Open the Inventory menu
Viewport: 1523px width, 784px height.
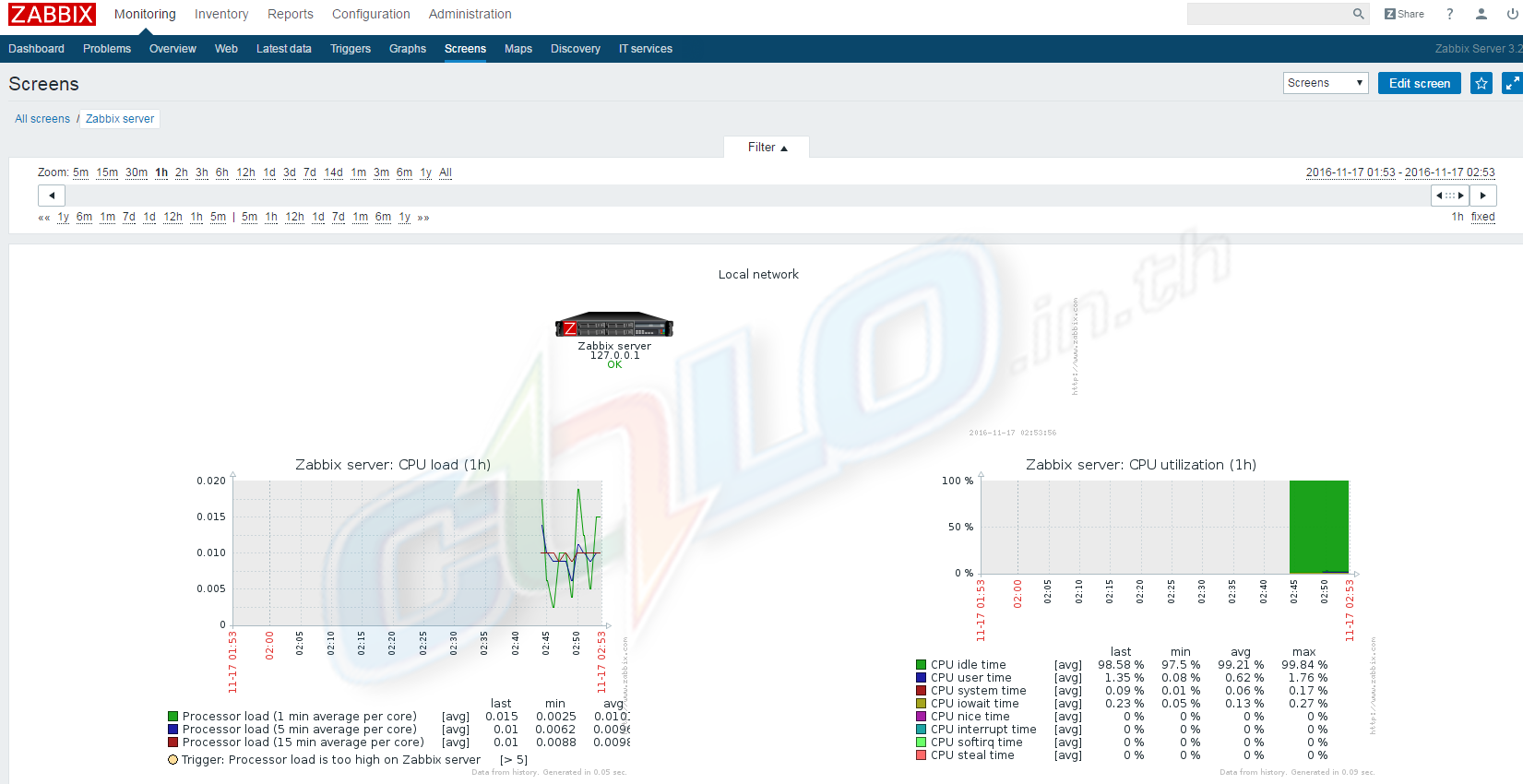pos(221,14)
